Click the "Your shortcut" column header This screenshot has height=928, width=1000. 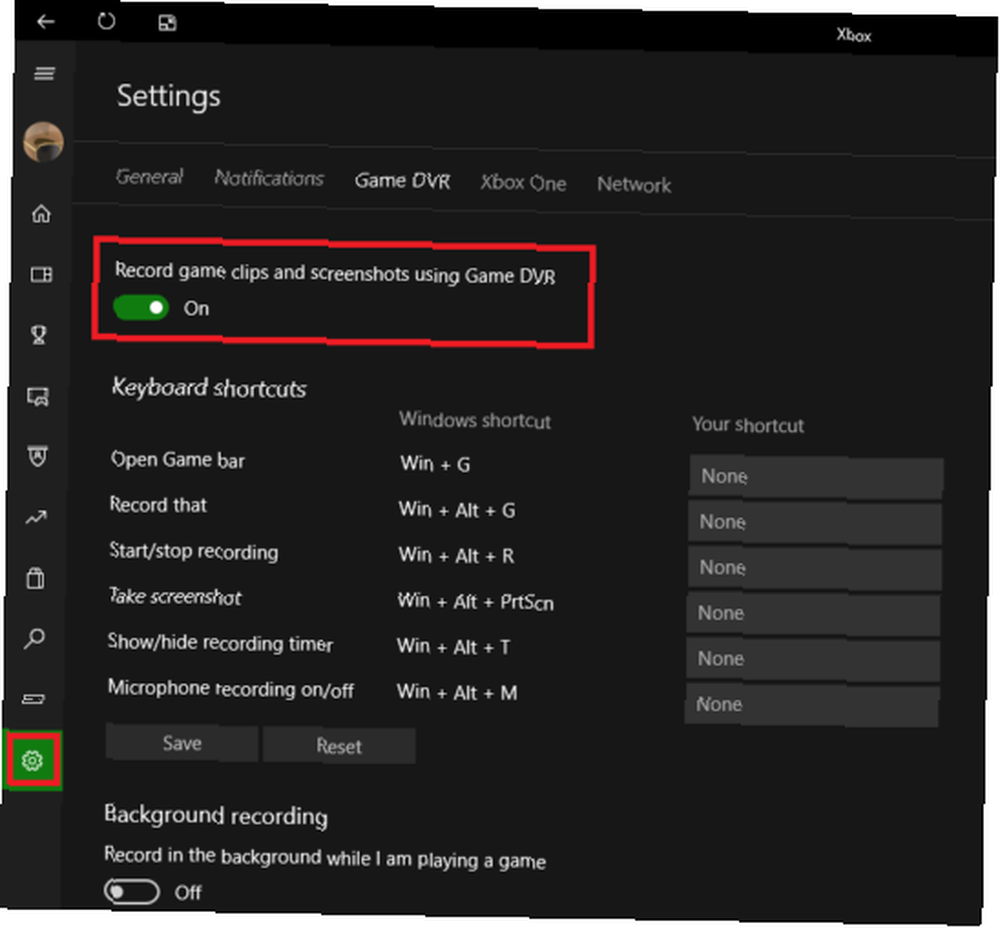[748, 425]
